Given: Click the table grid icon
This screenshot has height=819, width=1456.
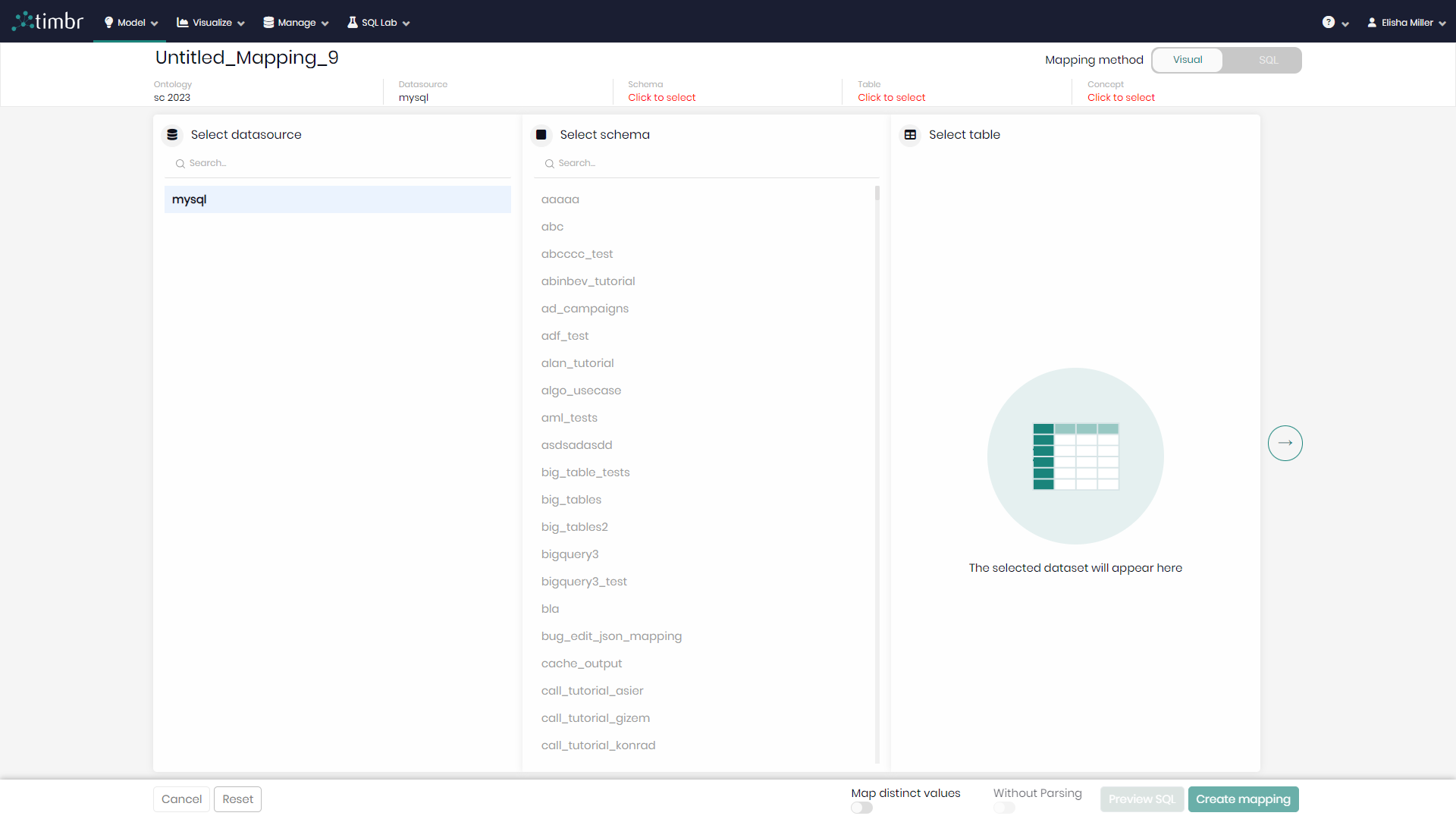Looking at the screenshot, I should point(911,134).
